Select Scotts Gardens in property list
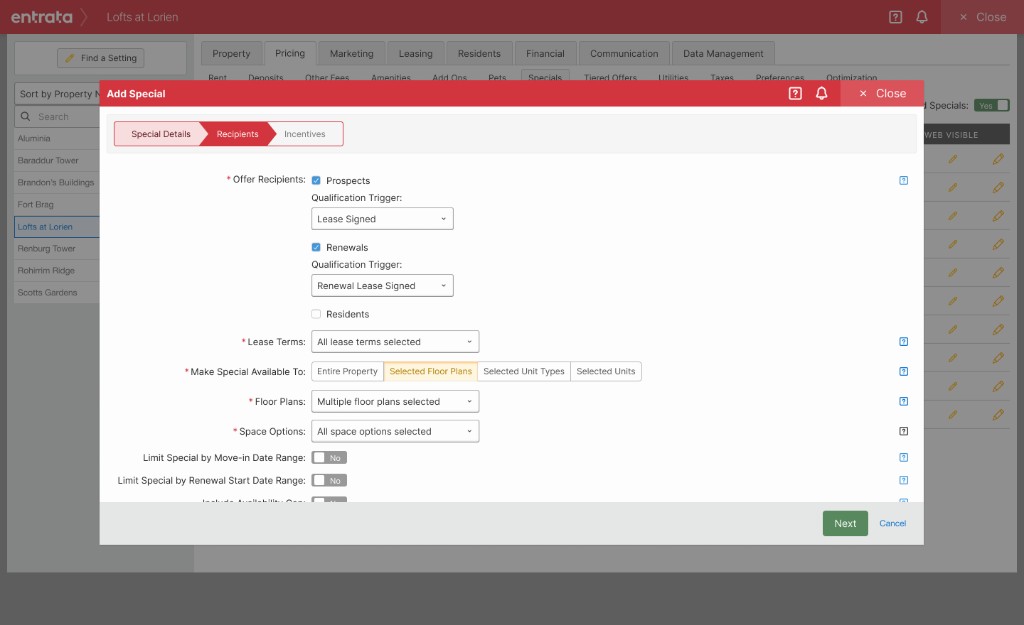 (57, 293)
